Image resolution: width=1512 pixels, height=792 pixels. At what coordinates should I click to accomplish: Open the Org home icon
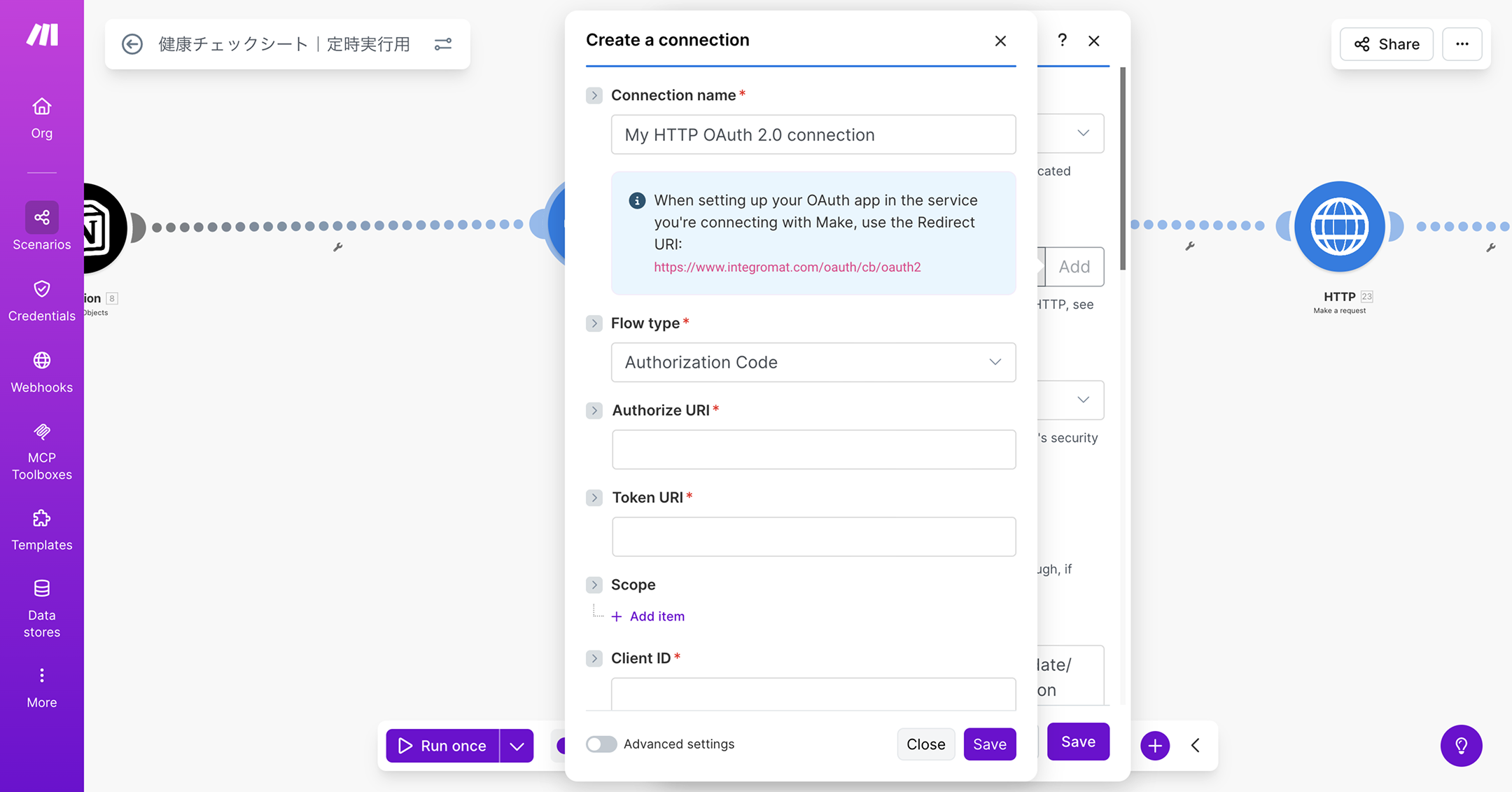[x=42, y=107]
